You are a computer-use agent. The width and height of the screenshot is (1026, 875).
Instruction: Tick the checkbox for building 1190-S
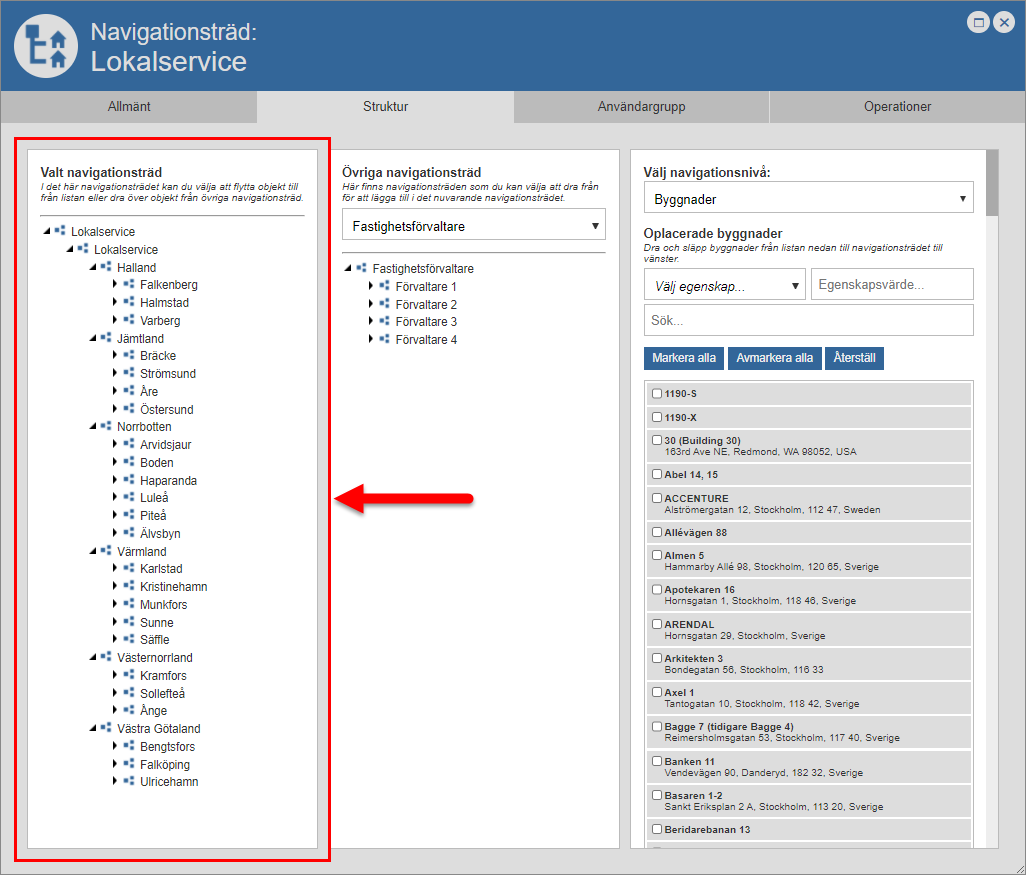coord(657,394)
